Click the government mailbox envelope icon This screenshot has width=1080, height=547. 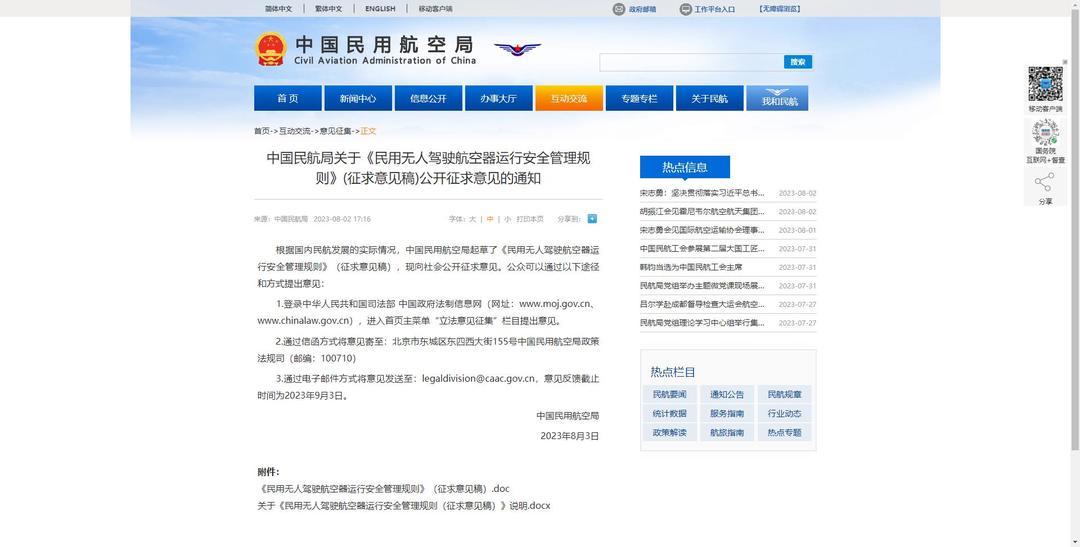(619, 9)
